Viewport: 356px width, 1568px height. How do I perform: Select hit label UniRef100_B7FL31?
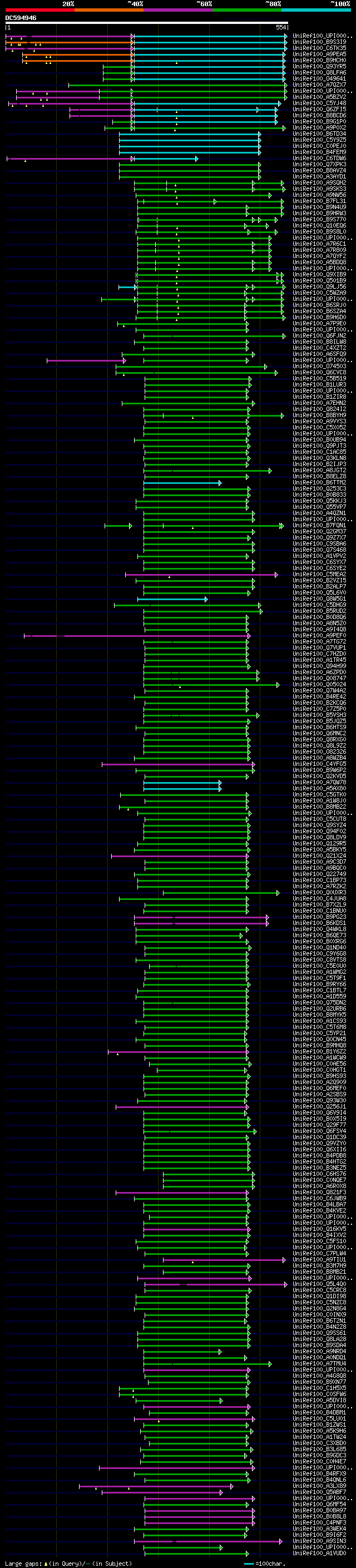[319, 201]
